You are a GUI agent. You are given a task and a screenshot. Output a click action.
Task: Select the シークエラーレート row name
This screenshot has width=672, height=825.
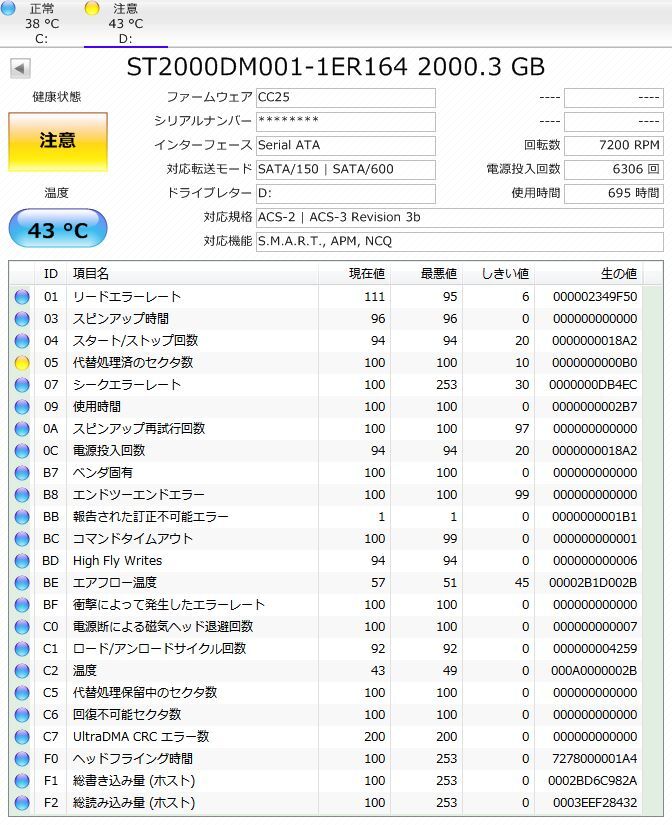coord(127,385)
